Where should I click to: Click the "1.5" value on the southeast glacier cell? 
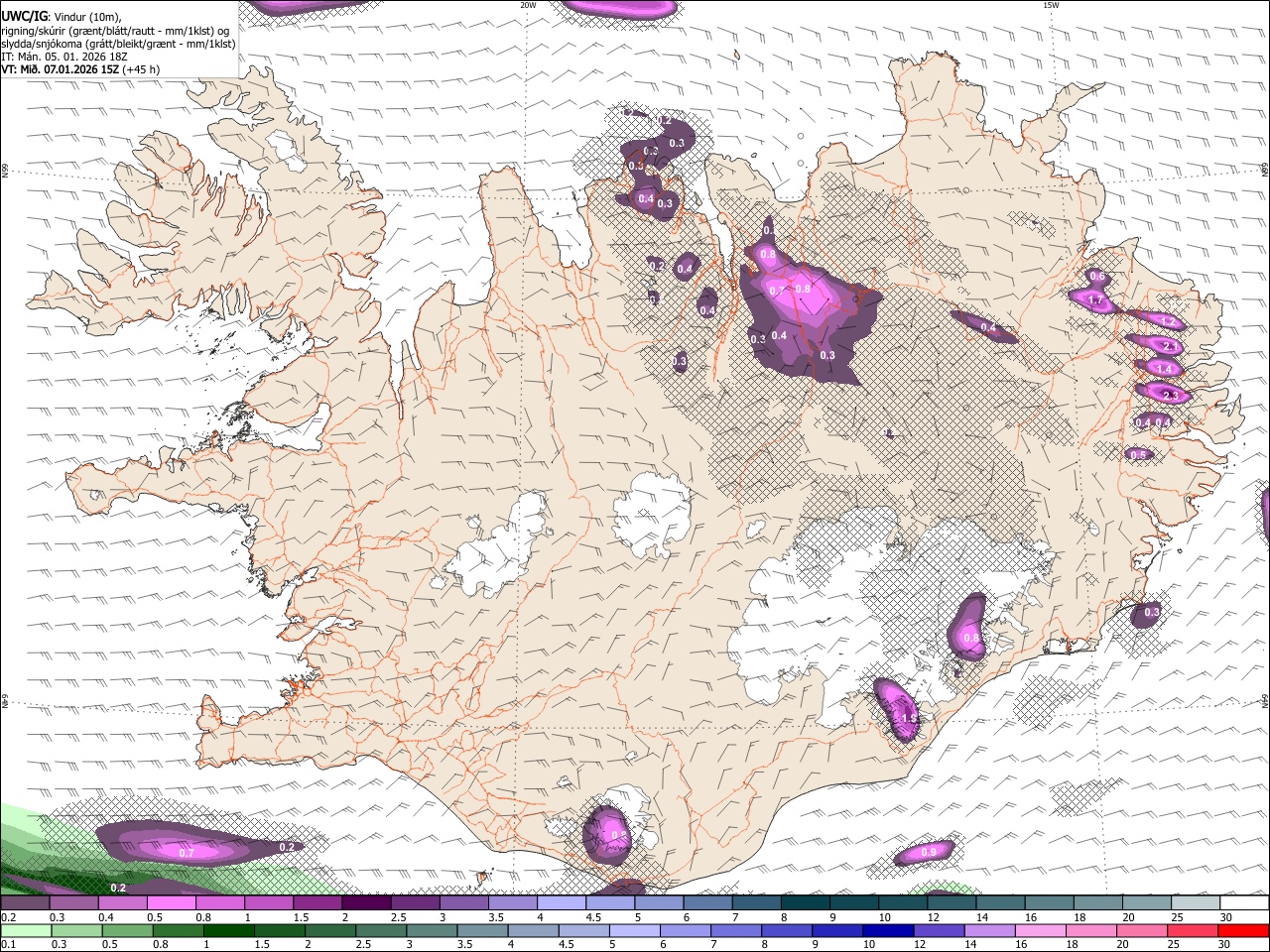pyautogui.click(x=908, y=719)
